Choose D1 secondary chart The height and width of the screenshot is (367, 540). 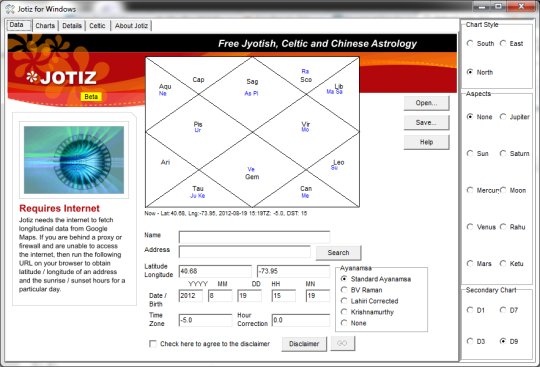476,310
